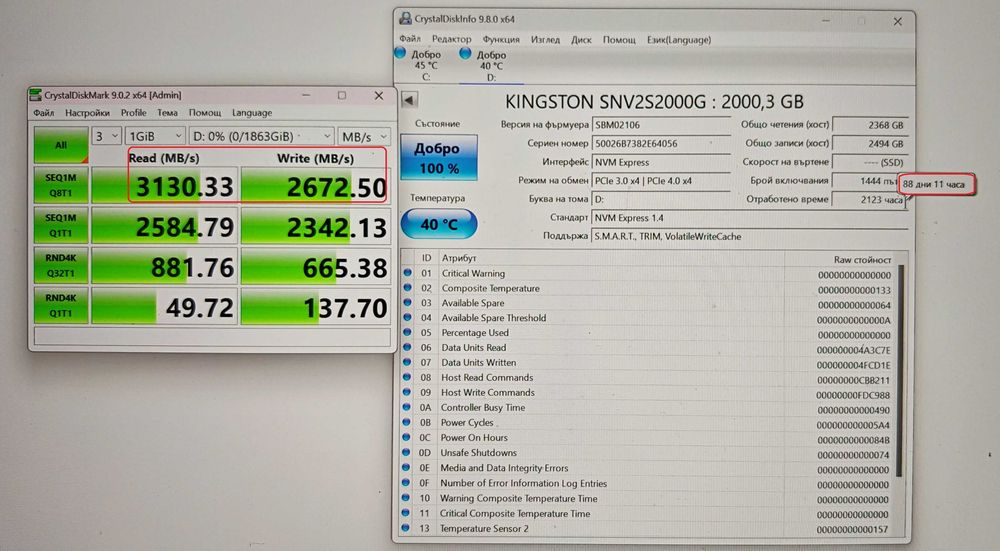Click serial number field 50026B7382E64056

[661, 143]
